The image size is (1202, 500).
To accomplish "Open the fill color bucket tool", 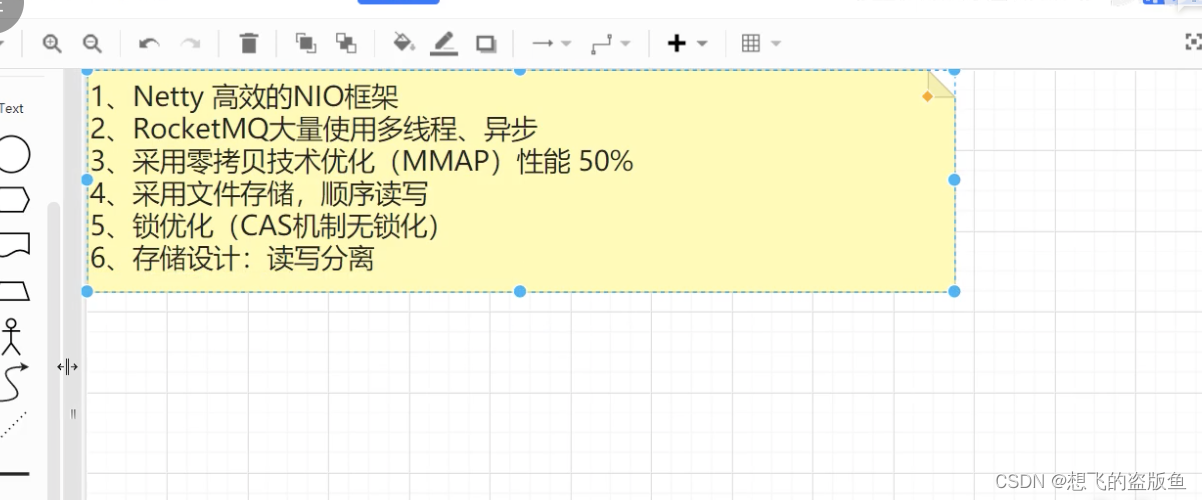I will click(404, 43).
